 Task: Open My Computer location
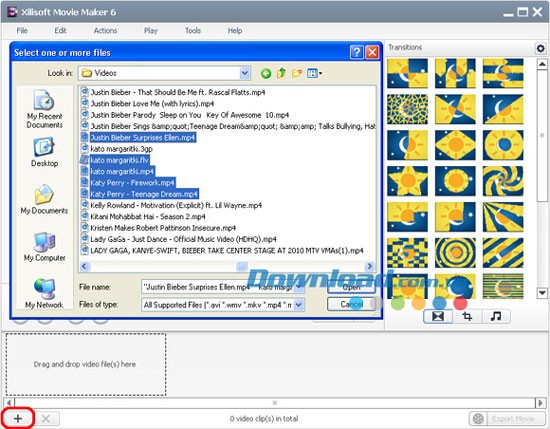(45, 247)
